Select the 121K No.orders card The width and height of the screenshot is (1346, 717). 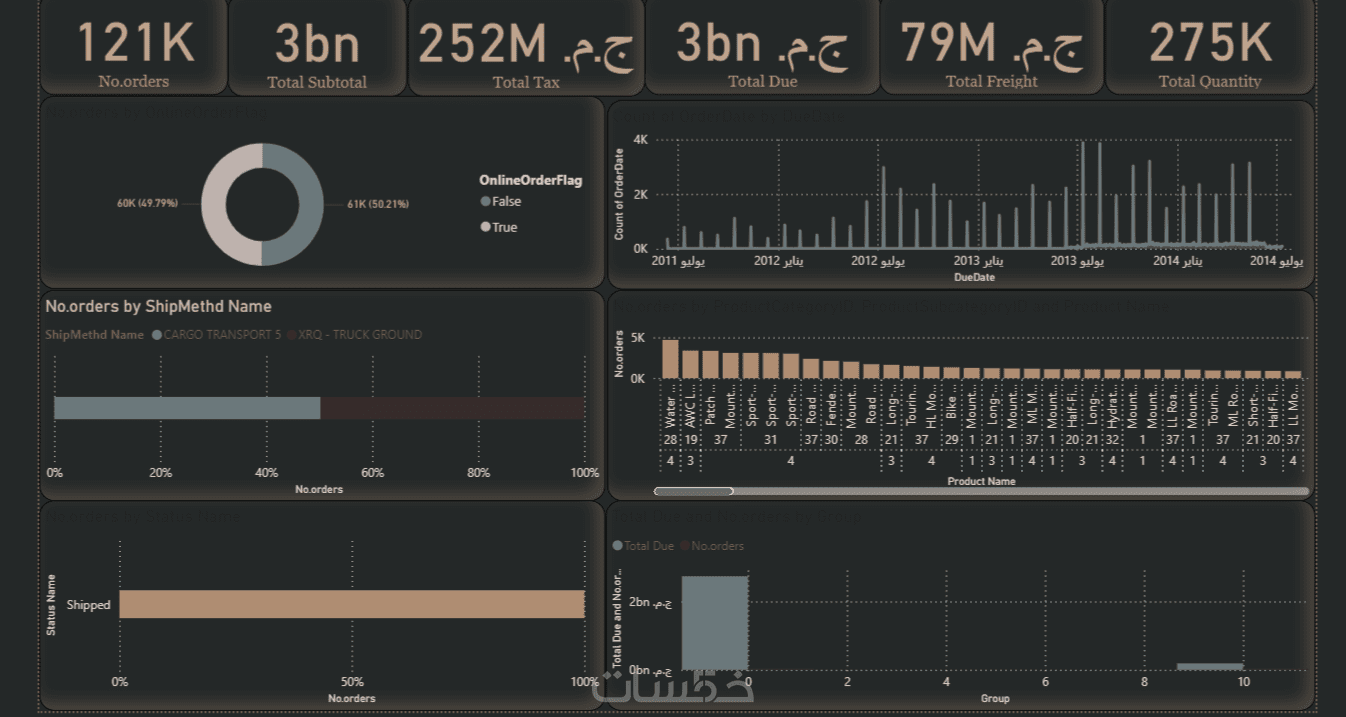[x=134, y=47]
